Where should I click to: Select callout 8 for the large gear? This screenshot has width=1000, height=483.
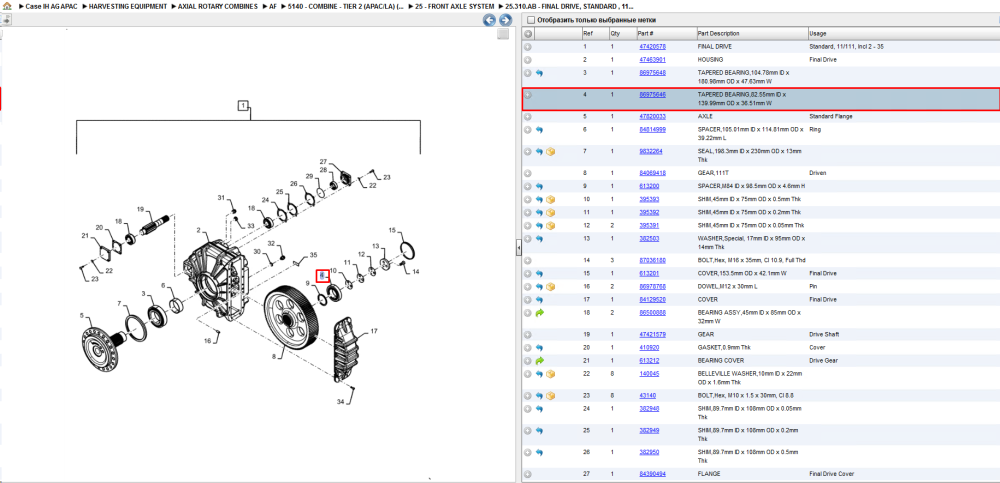coord(273,358)
